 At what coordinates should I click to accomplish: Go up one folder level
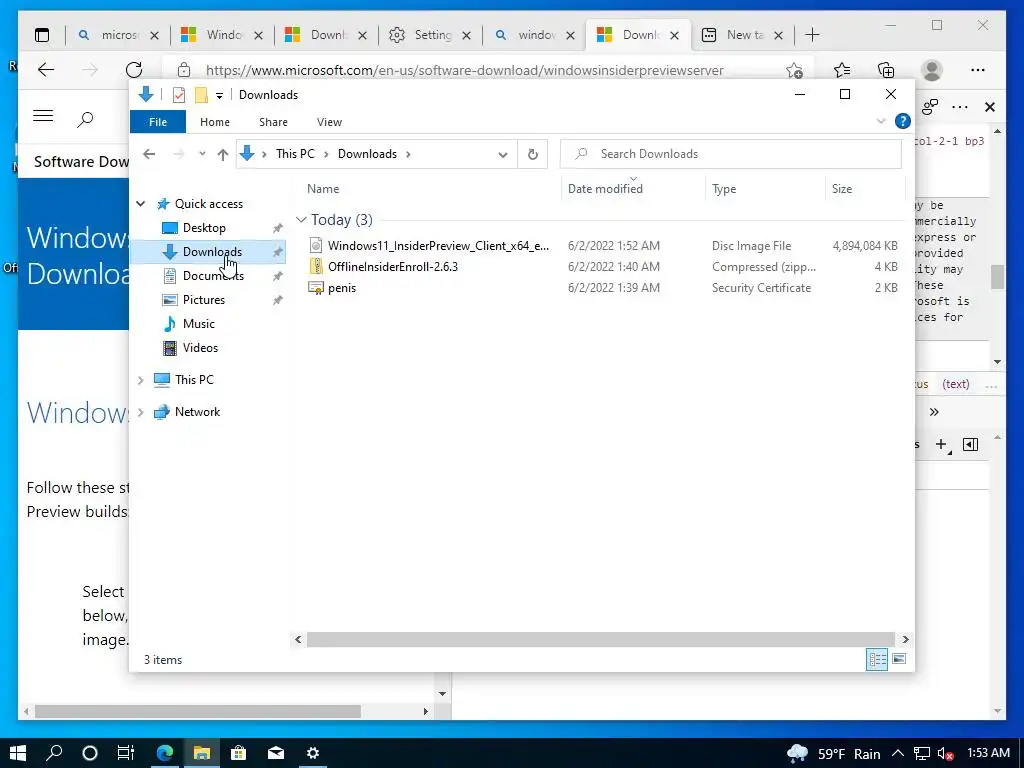(223, 154)
